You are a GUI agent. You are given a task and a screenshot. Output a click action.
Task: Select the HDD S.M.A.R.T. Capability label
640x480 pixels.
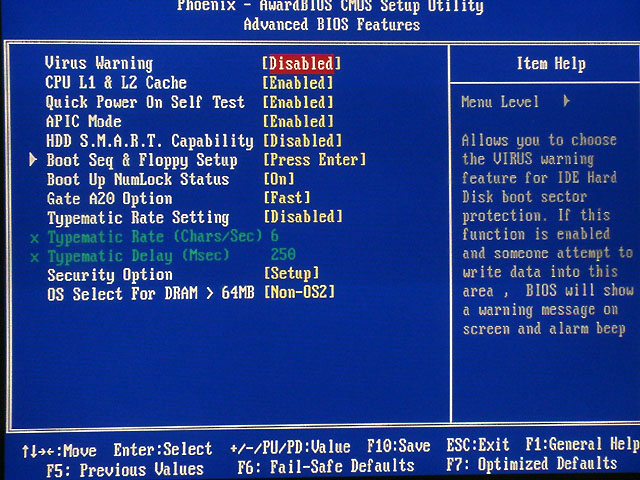tap(150, 141)
